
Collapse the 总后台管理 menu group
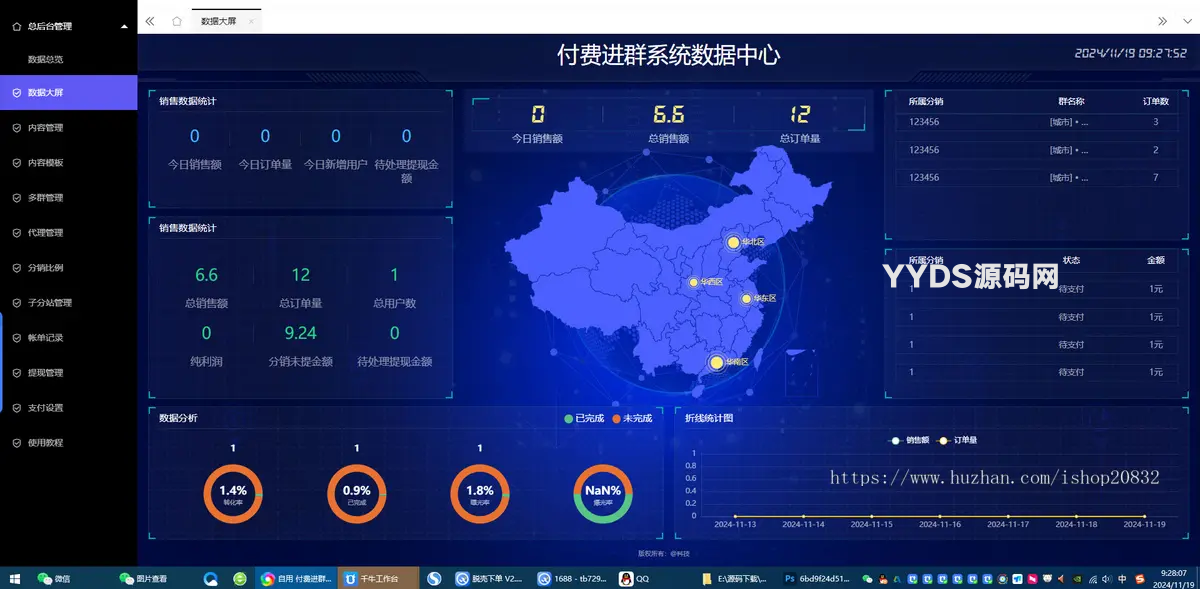124,27
